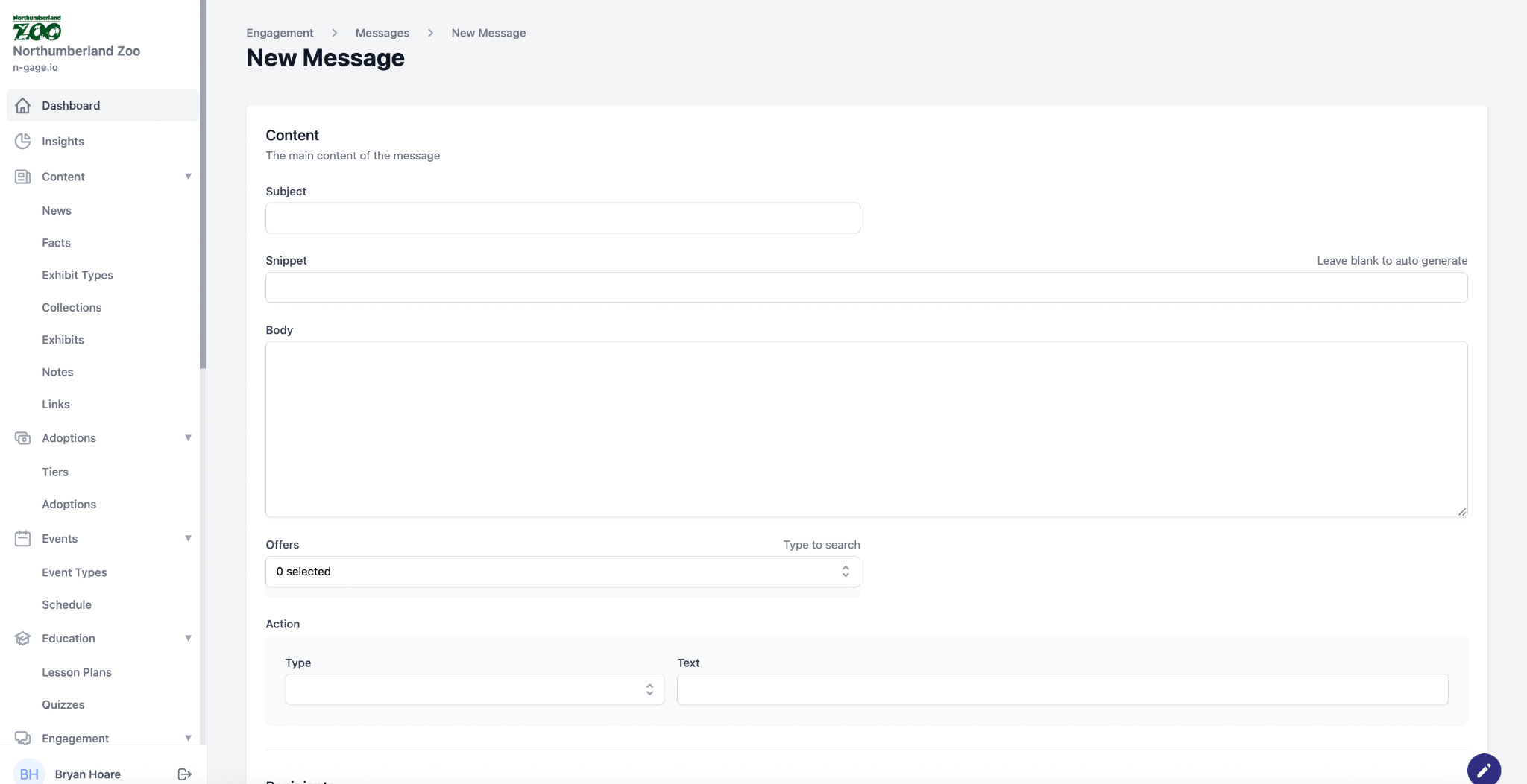
Task: Click the Events calendar icon
Action: coord(23,539)
